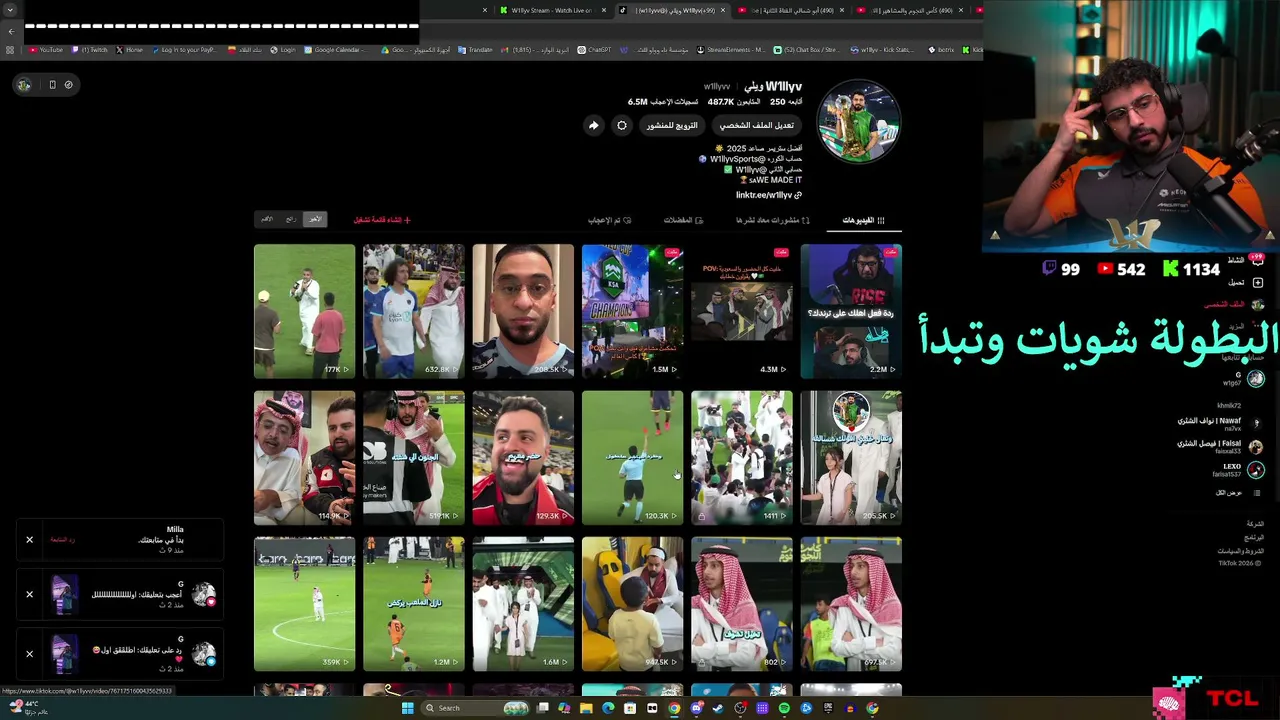1280x720 pixels.
Task: Open Spotify from the taskbar
Action: pos(784,708)
